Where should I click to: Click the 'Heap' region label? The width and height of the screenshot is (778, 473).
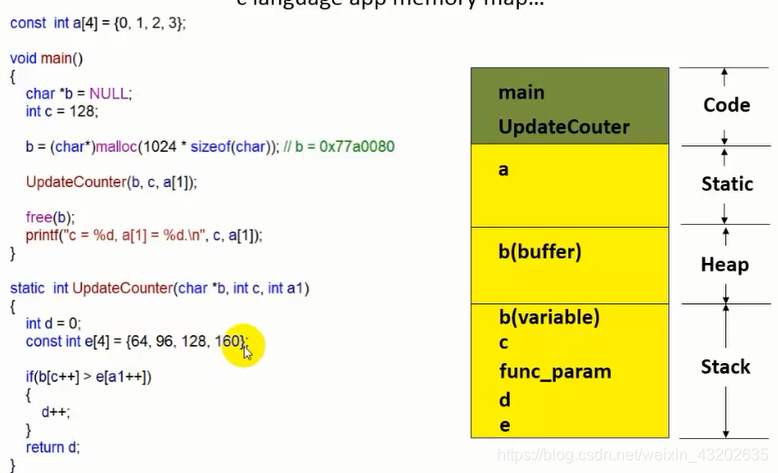click(725, 265)
